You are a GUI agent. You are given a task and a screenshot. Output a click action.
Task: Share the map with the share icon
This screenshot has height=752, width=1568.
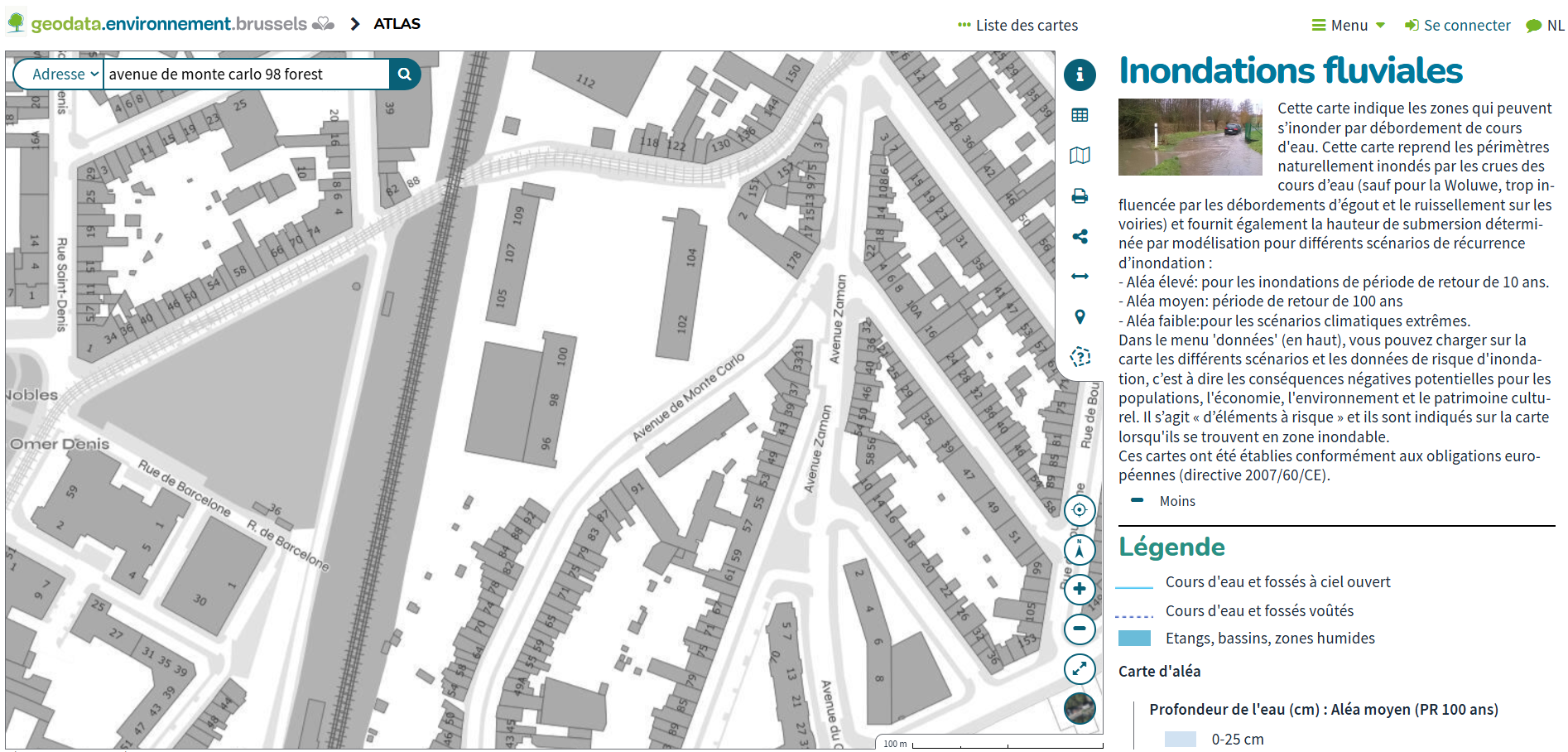[x=1080, y=237]
